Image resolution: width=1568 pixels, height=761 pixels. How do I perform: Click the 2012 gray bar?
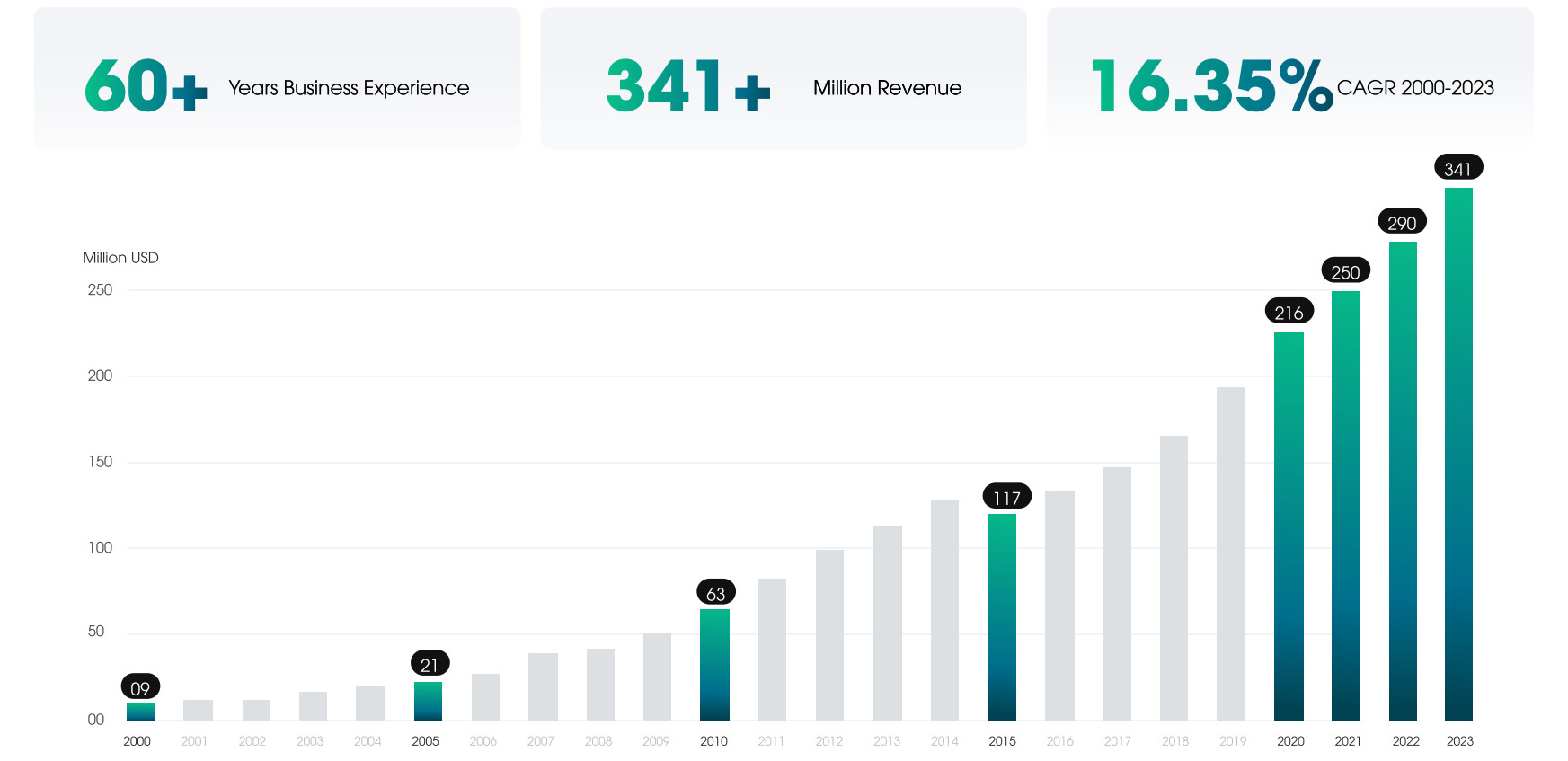tap(829, 635)
